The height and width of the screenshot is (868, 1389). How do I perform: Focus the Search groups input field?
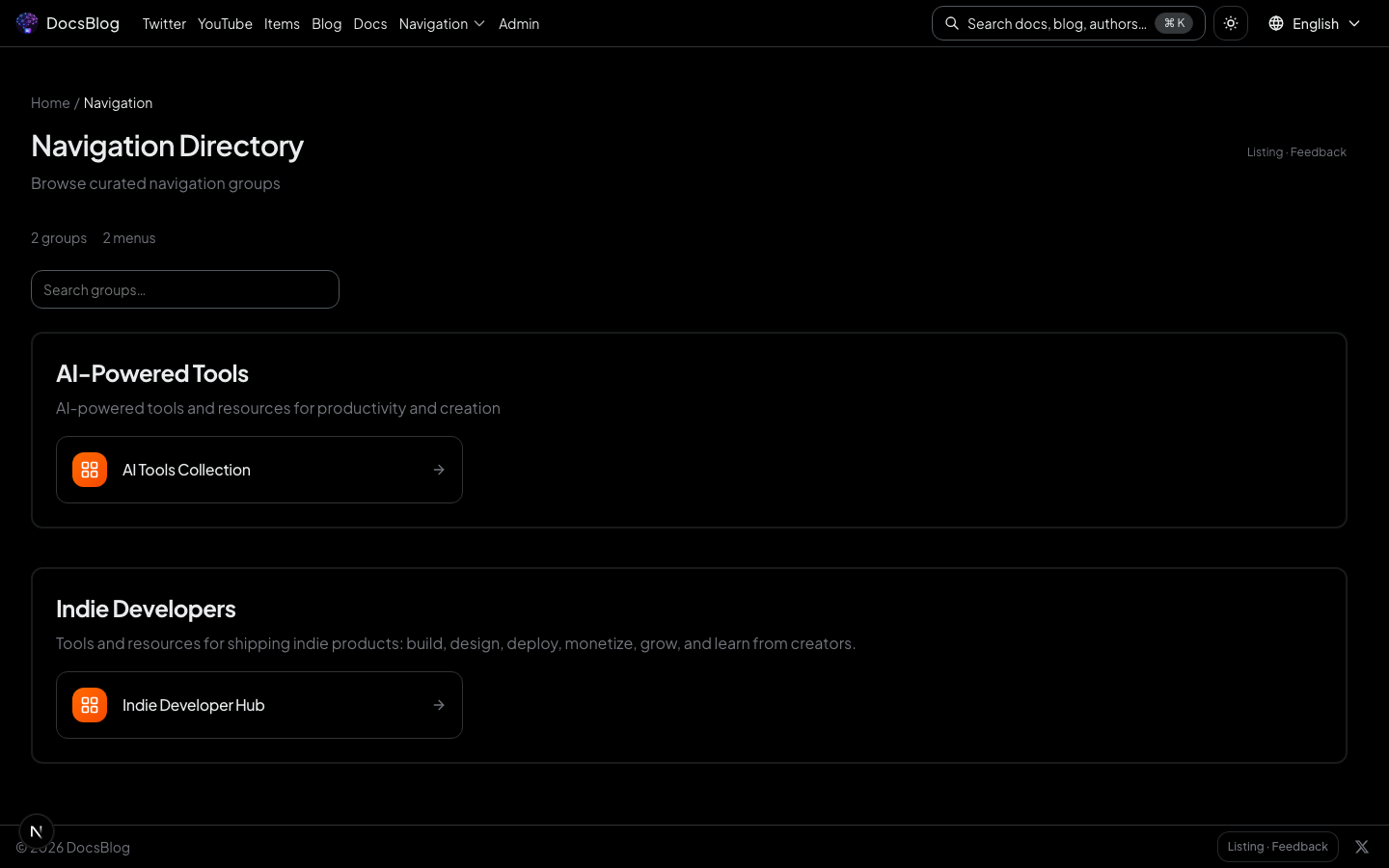(185, 289)
